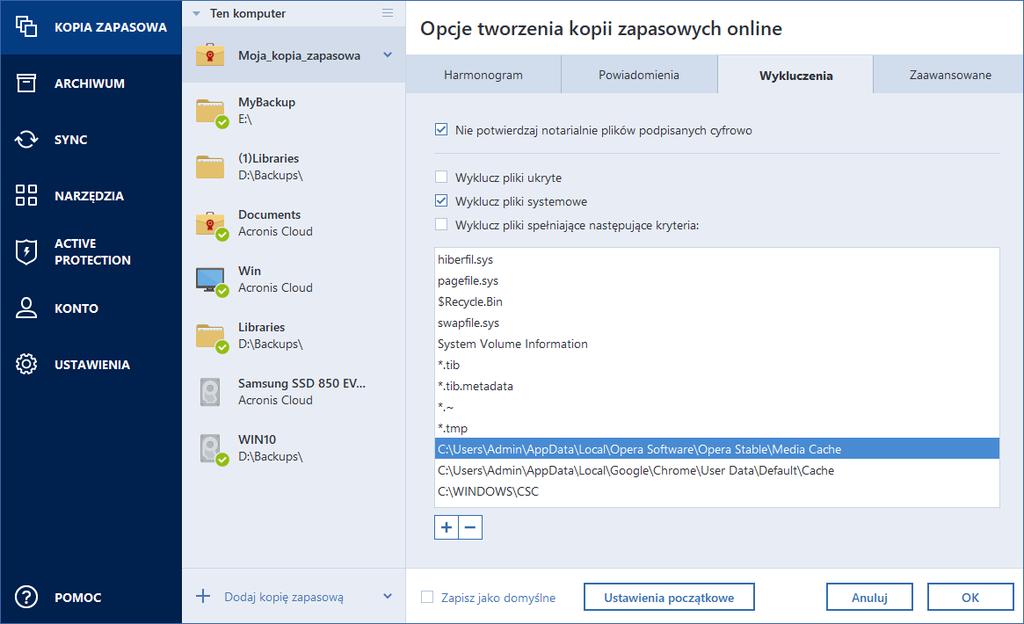Switch to the Harmonogram tab
1024x624 pixels.
pyautogui.click(x=483, y=74)
